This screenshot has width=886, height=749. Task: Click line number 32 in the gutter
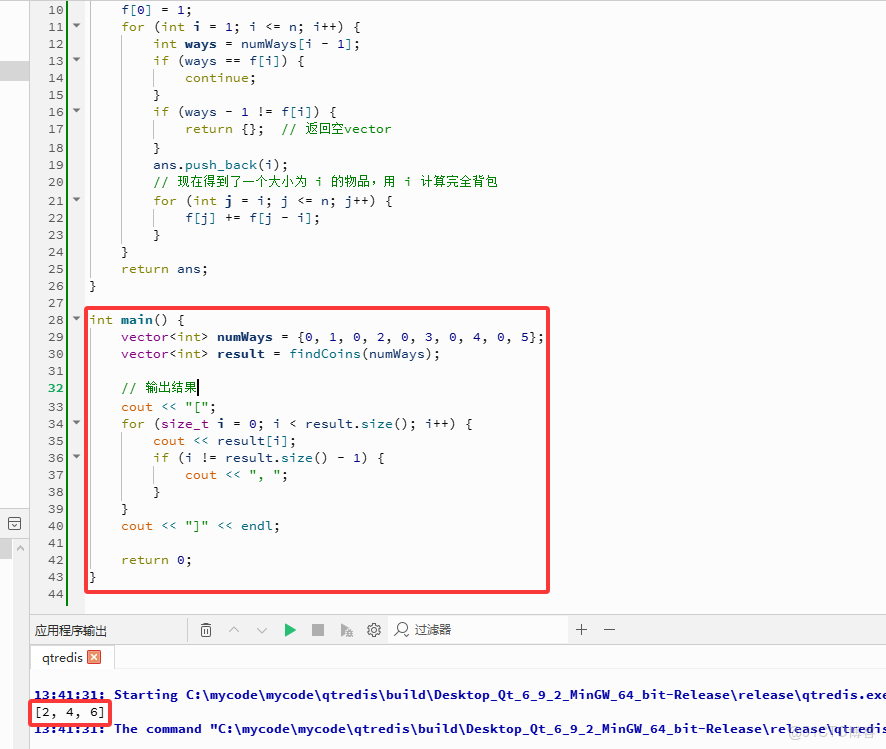tap(55, 388)
